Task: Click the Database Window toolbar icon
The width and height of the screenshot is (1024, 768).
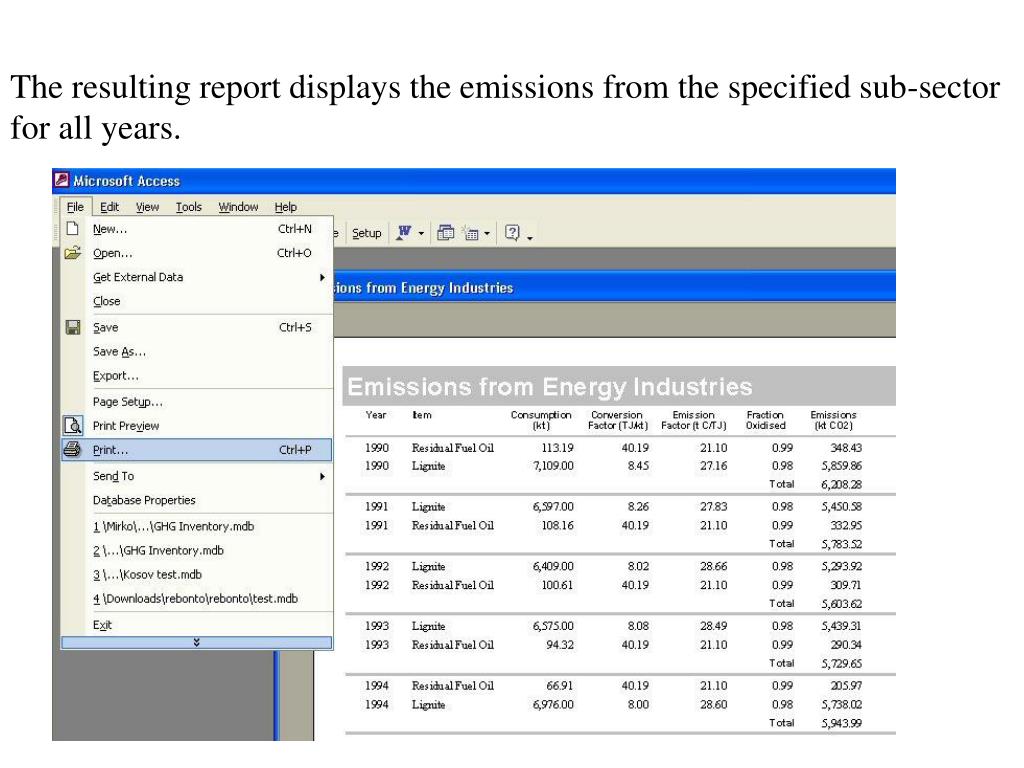Action: 445,232
